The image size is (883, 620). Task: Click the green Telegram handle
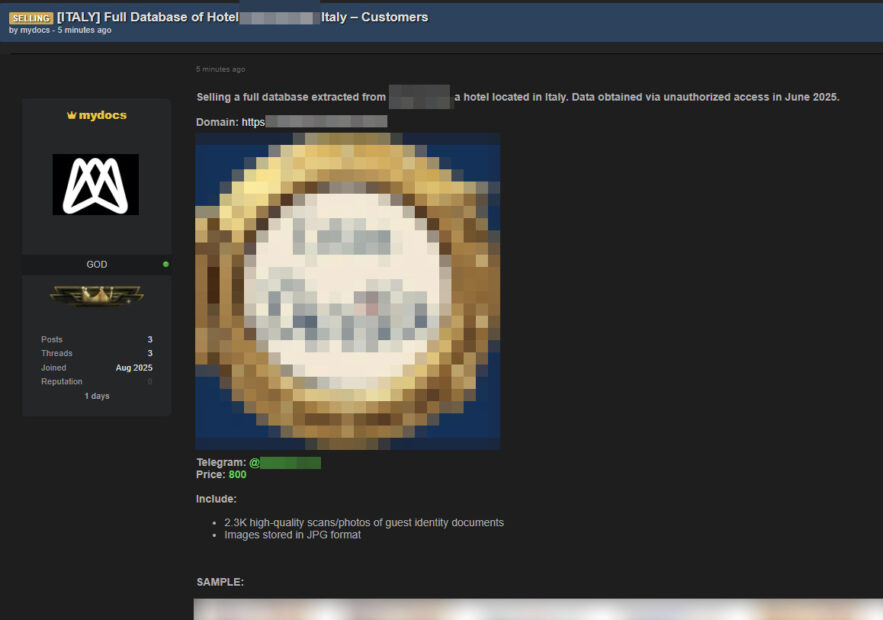(285, 462)
